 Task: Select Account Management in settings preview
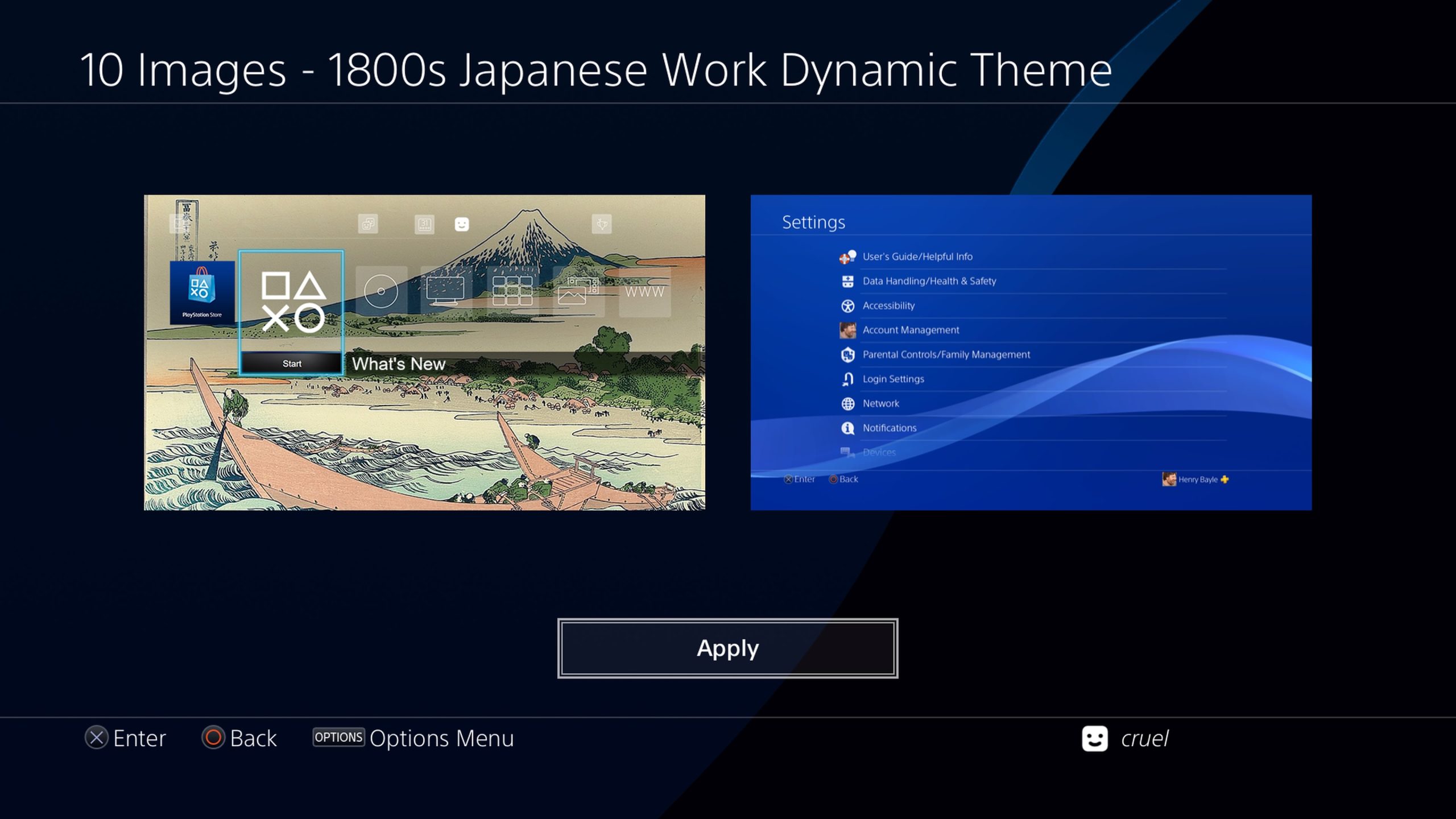coord(911,330)
